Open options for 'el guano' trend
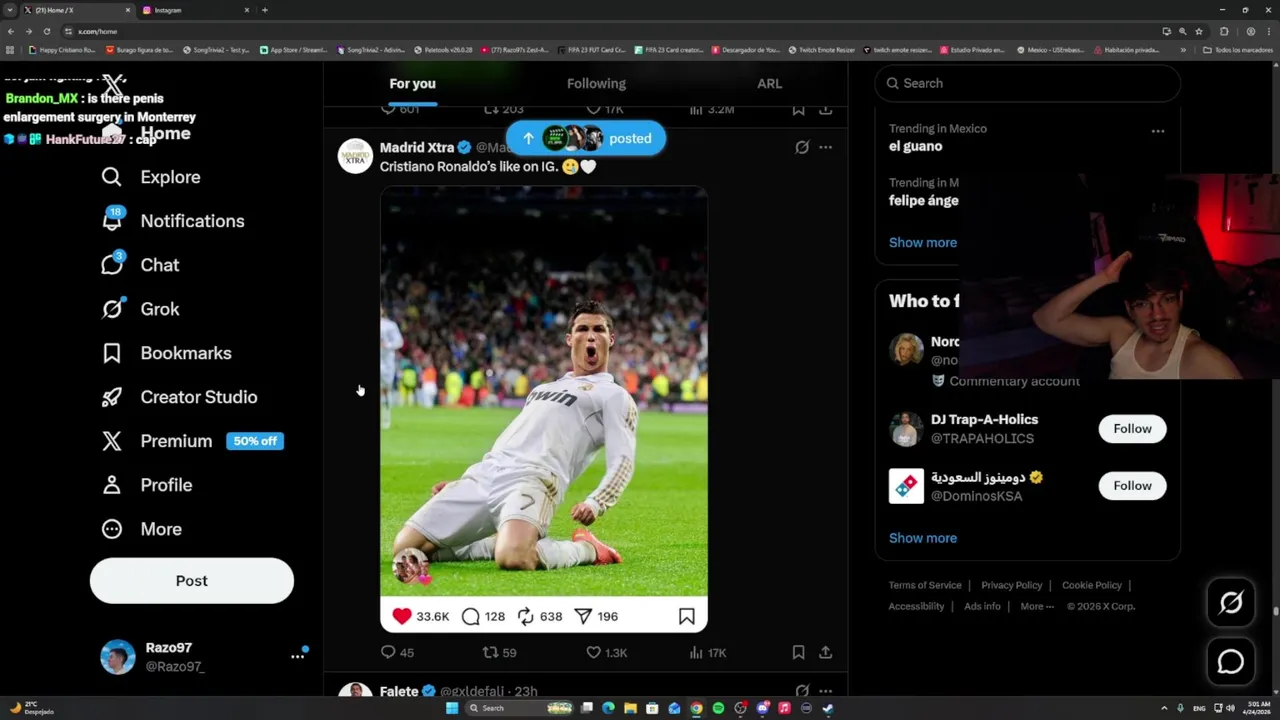Viewport: 1280px width, 720px height. (x=1157, y=131)
